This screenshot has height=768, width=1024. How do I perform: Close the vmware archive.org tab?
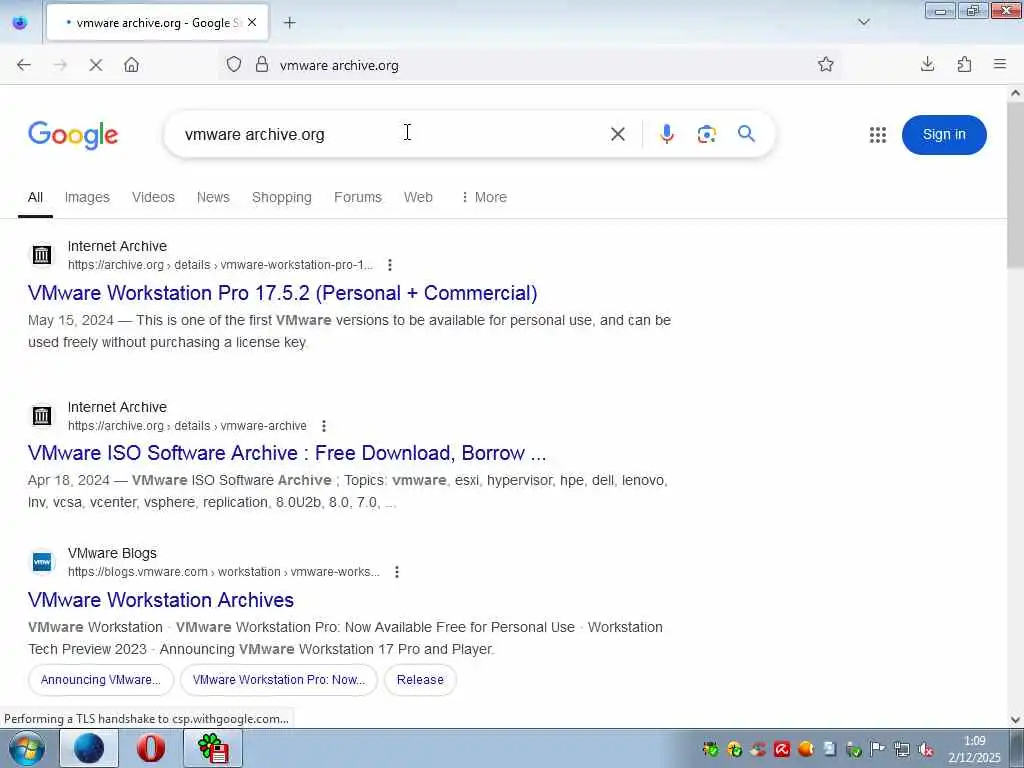coord(252,23)
